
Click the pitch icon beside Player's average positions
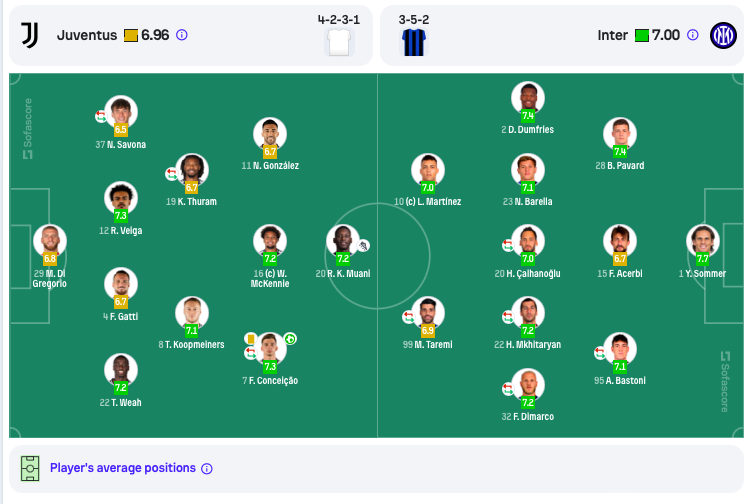(30, 468)
